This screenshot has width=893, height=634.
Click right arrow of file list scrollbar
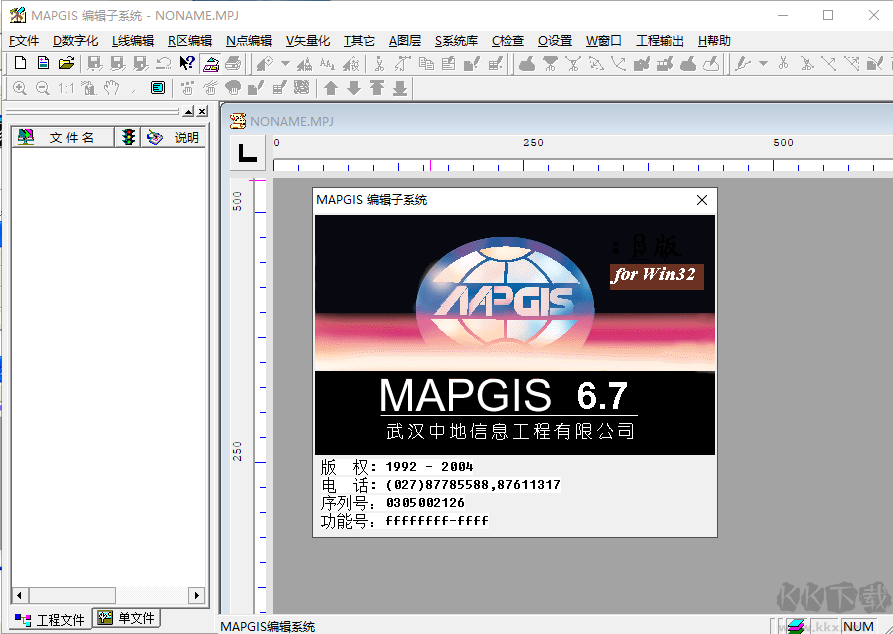[x=196, y=595]
